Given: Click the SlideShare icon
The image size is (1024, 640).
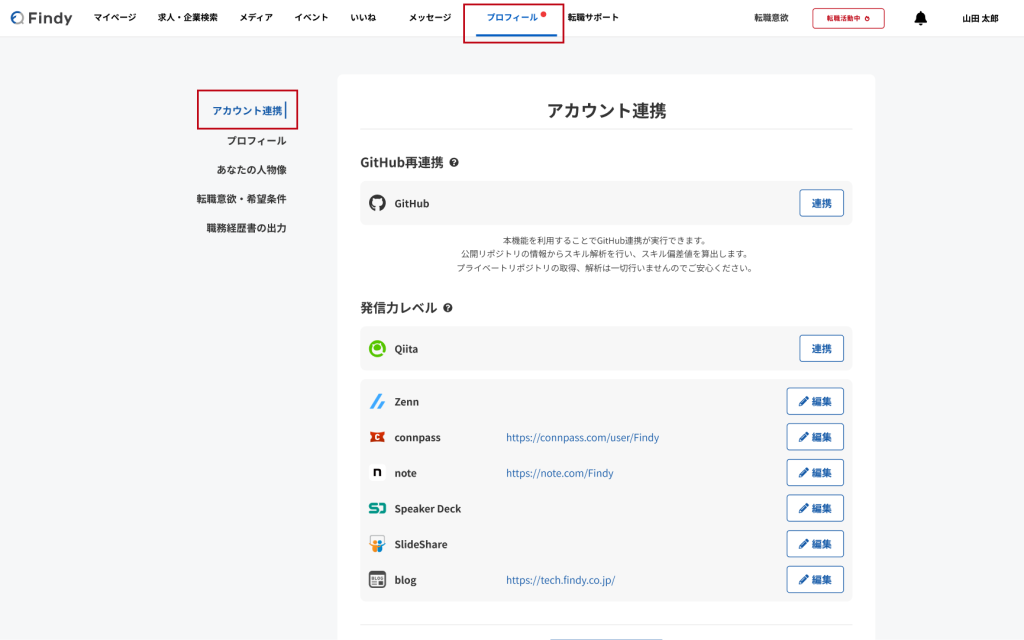Looking at the screenshot, I should tap(377, 545).
